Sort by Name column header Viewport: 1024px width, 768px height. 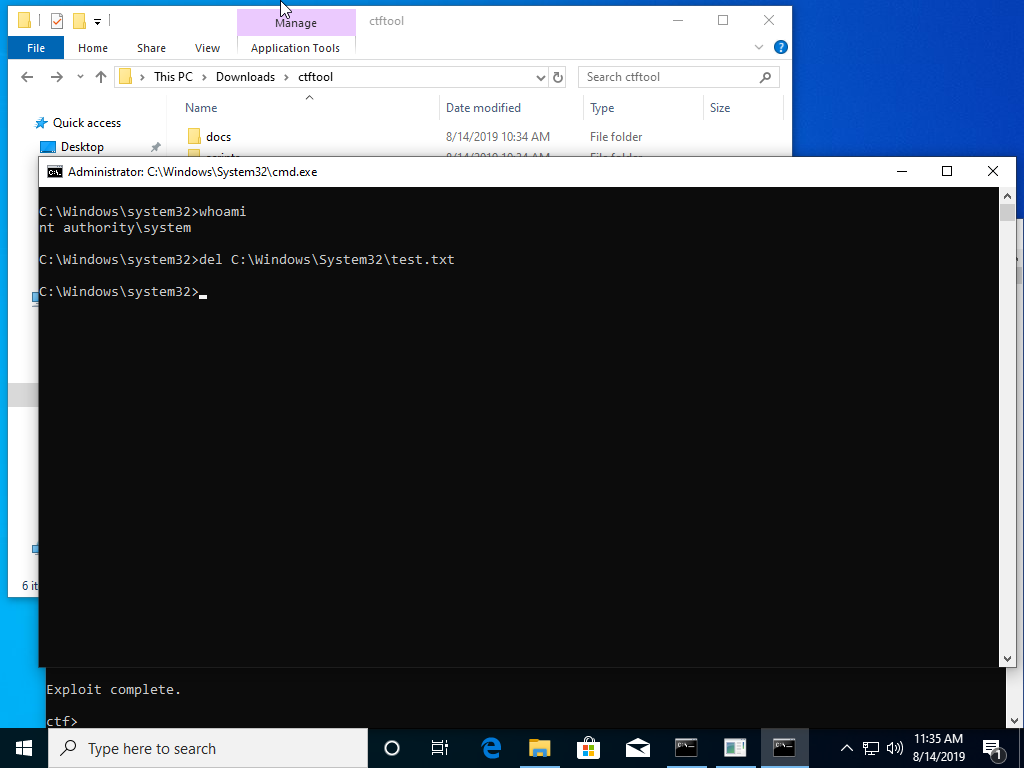pos(200,108)
